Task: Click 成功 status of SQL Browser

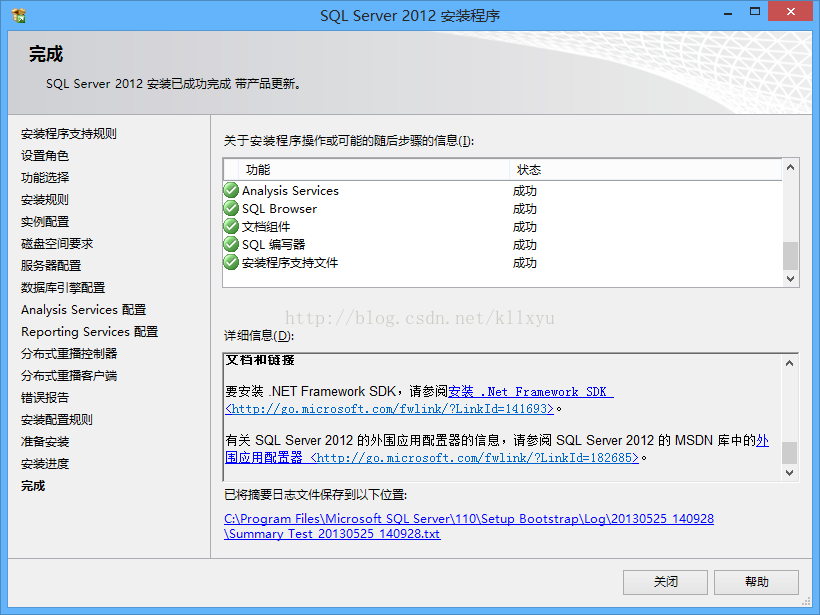Action: pos(525,209)
